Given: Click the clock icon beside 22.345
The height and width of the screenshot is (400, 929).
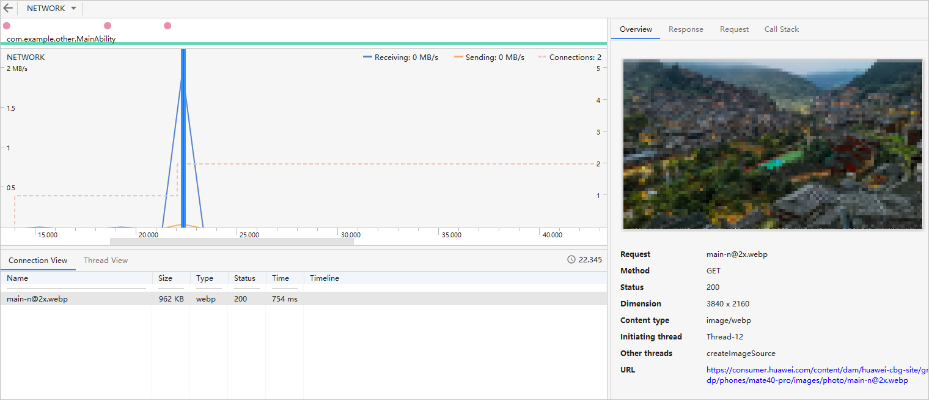Looking at the screenshot, I should pos(570,260).
